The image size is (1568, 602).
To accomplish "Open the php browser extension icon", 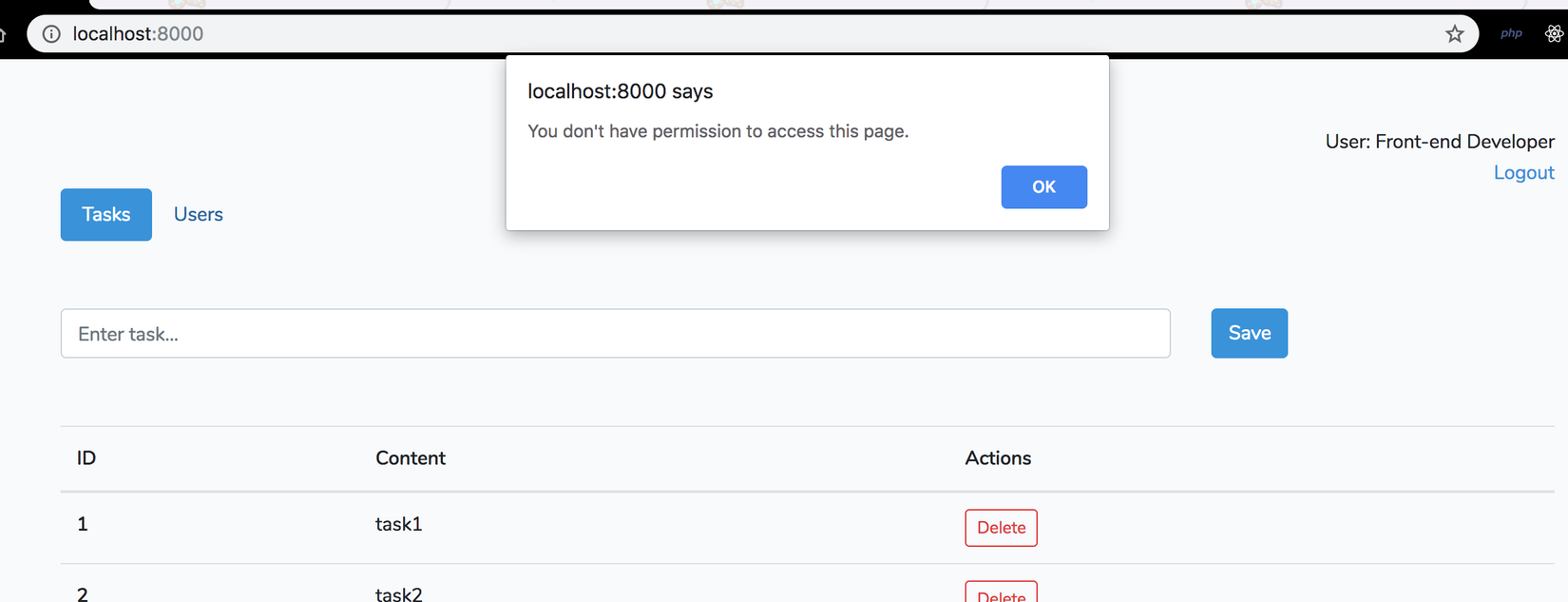I will coord(1511,33).
